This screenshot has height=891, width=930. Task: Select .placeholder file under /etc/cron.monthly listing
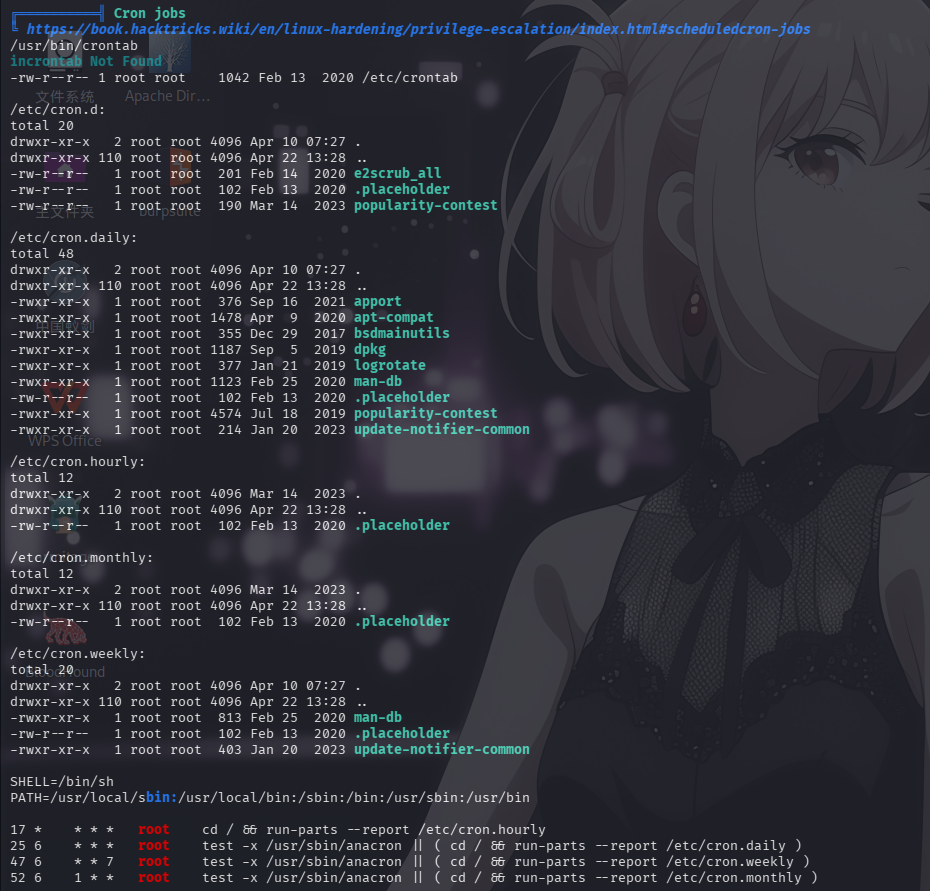click(x=402, y=622)
